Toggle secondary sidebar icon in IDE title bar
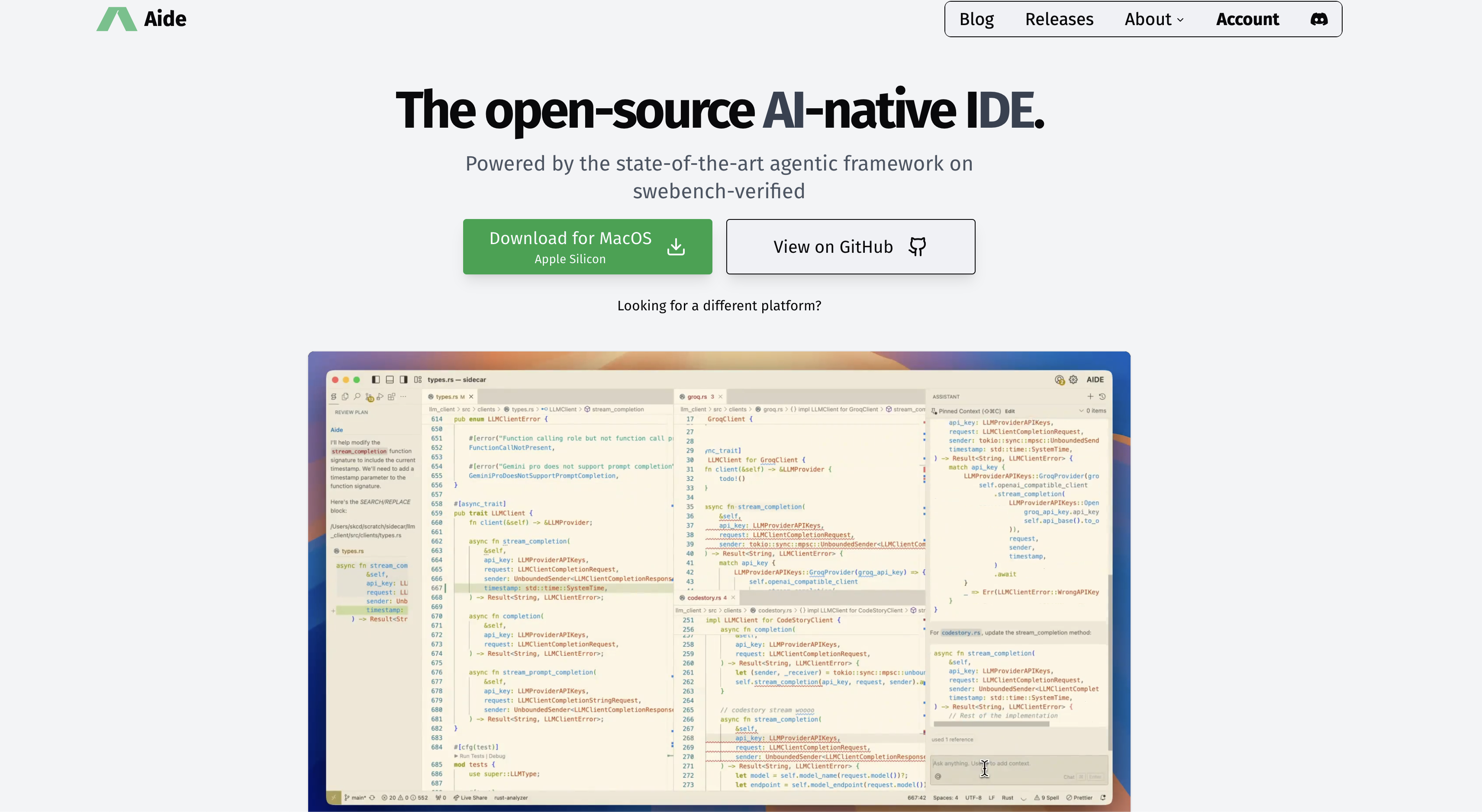 (x=404, y=379)
